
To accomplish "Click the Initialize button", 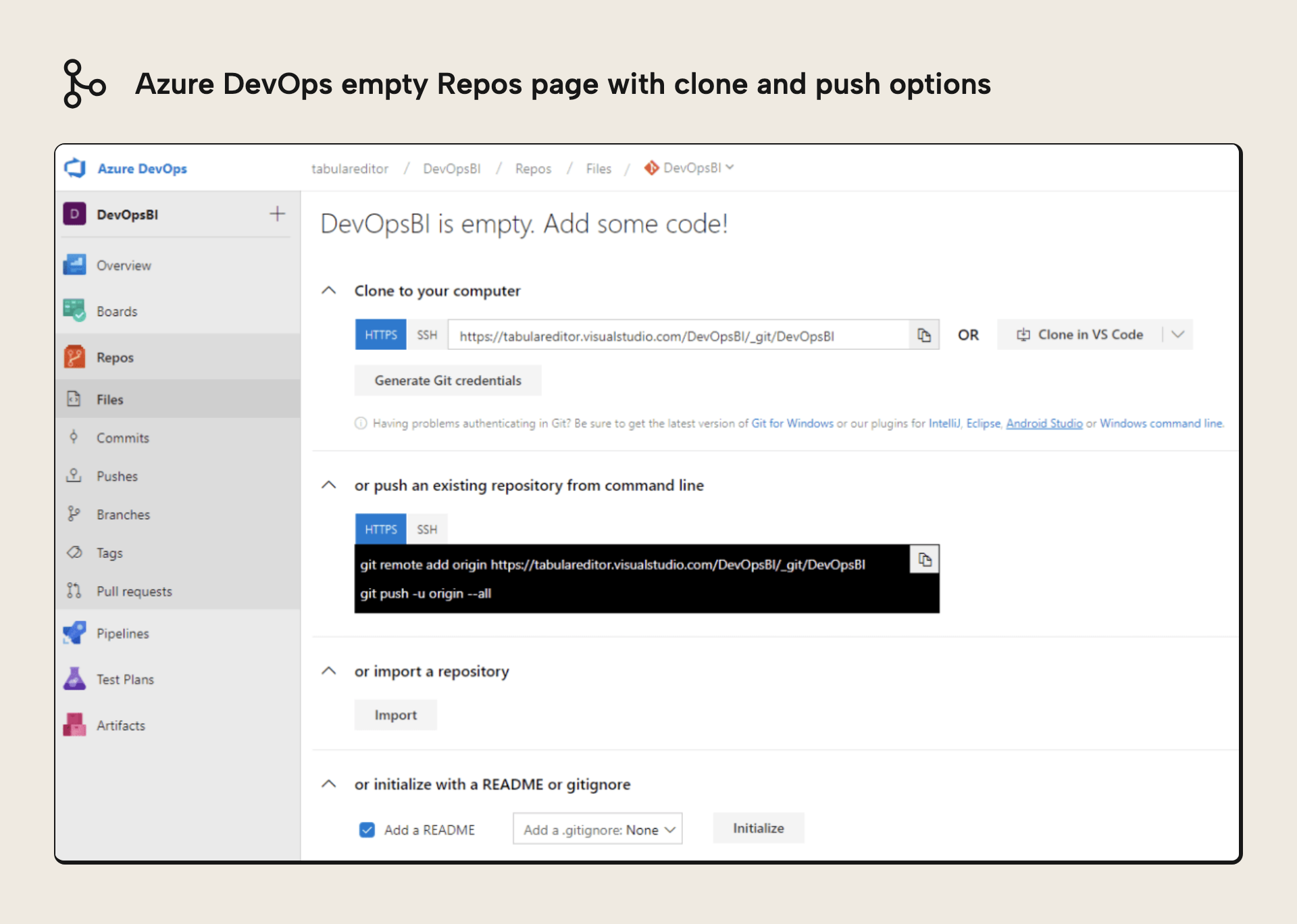I will coord(759,828).
